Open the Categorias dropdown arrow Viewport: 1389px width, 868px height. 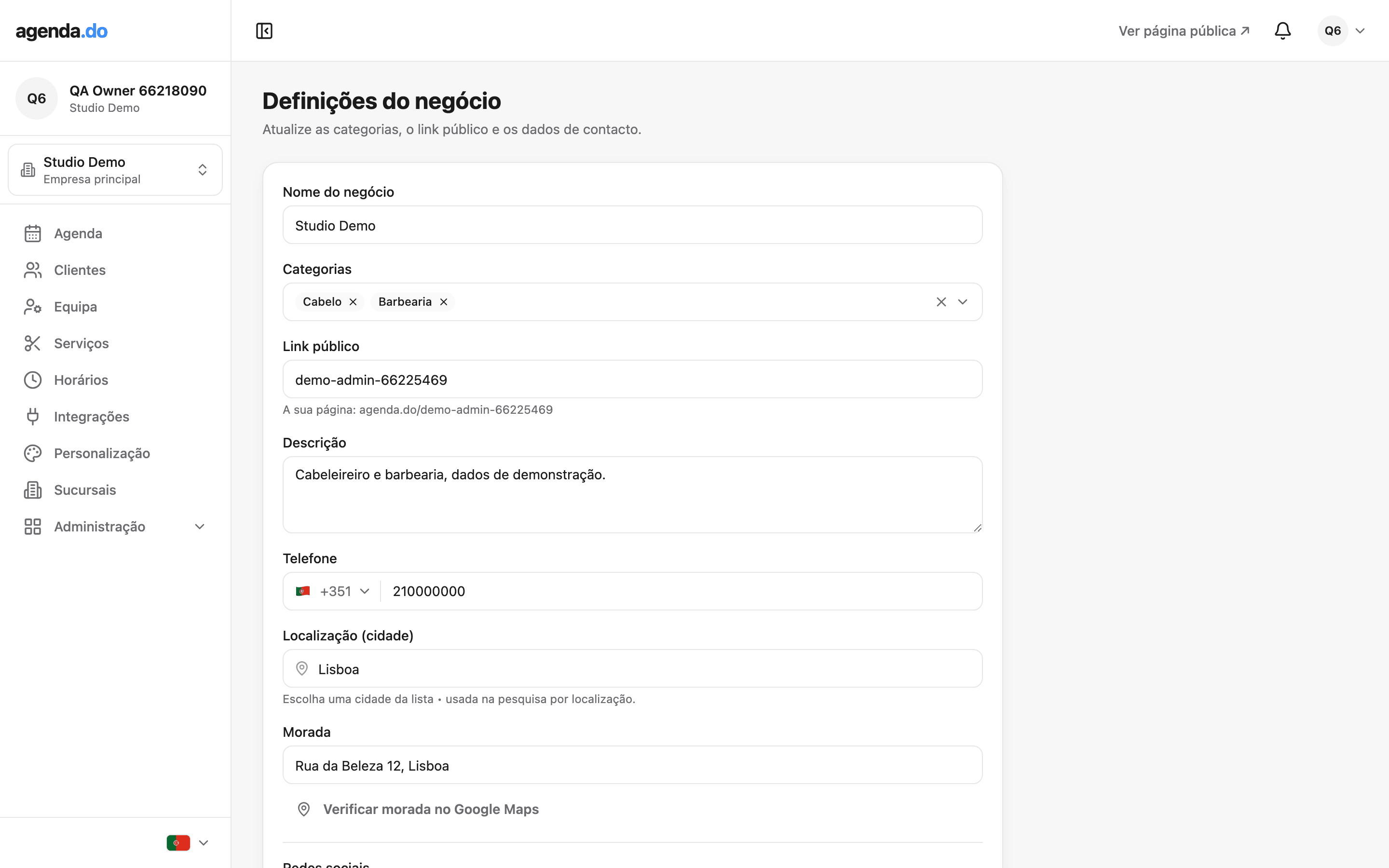tap(963, 302)
